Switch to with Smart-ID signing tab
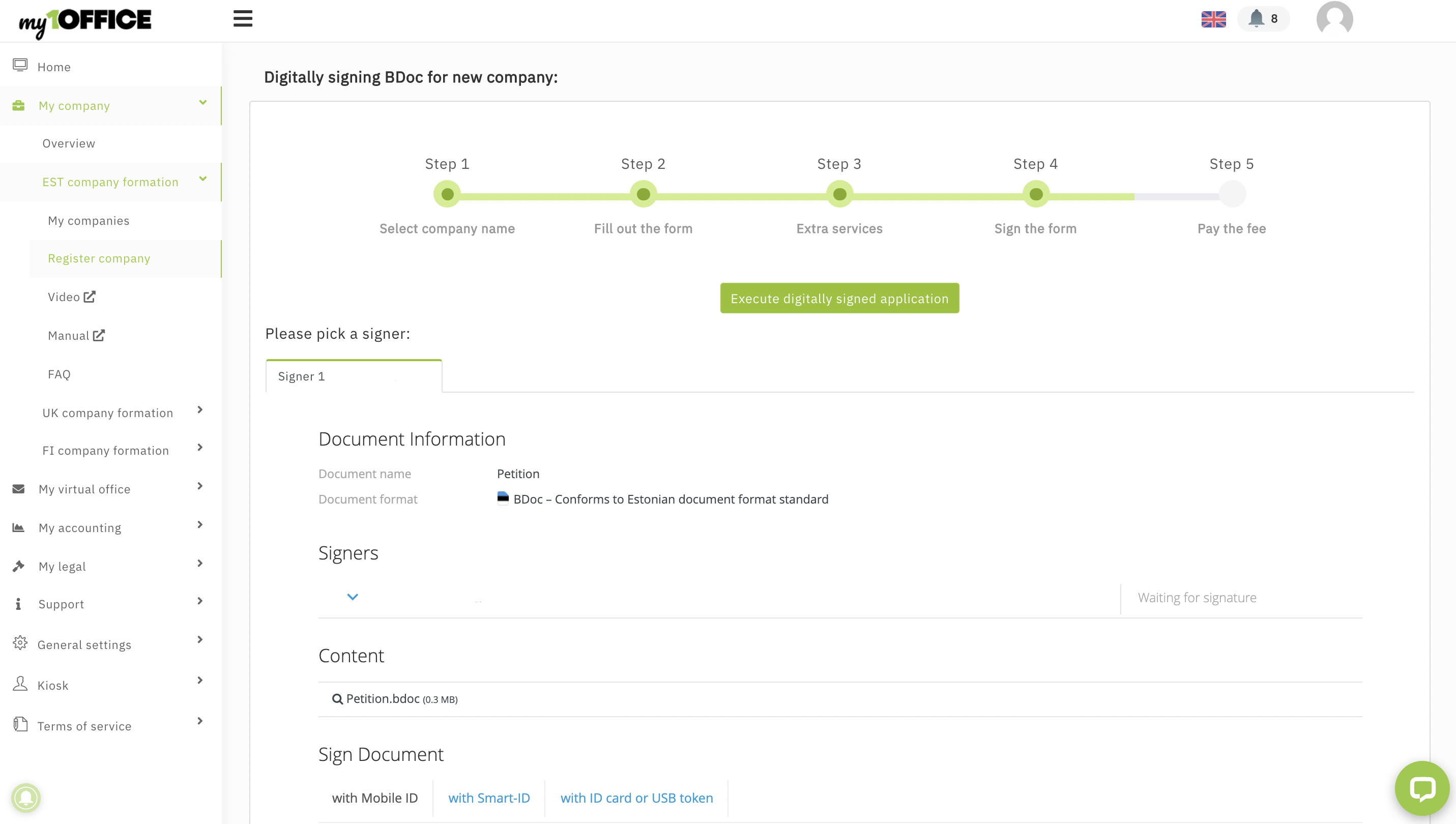Screen dimensions: 1456x824 point(489,798)
